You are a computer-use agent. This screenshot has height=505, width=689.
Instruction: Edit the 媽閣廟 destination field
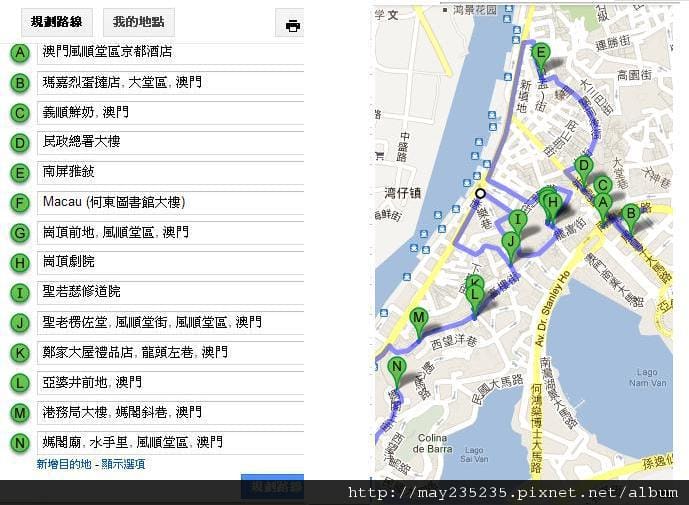[x=170, y=443]
